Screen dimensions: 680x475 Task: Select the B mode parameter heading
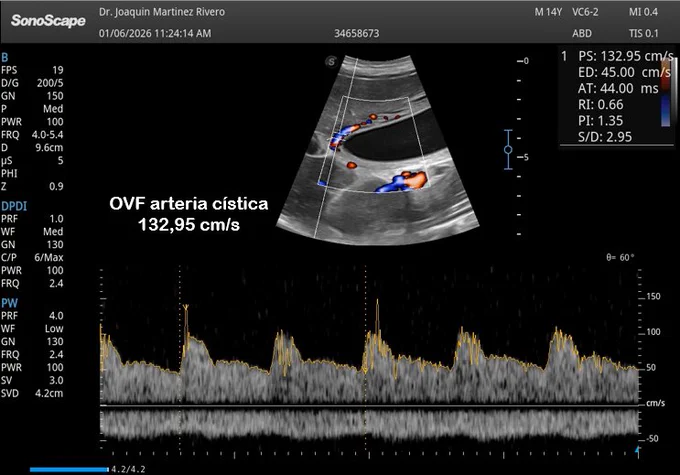[4, 57]
